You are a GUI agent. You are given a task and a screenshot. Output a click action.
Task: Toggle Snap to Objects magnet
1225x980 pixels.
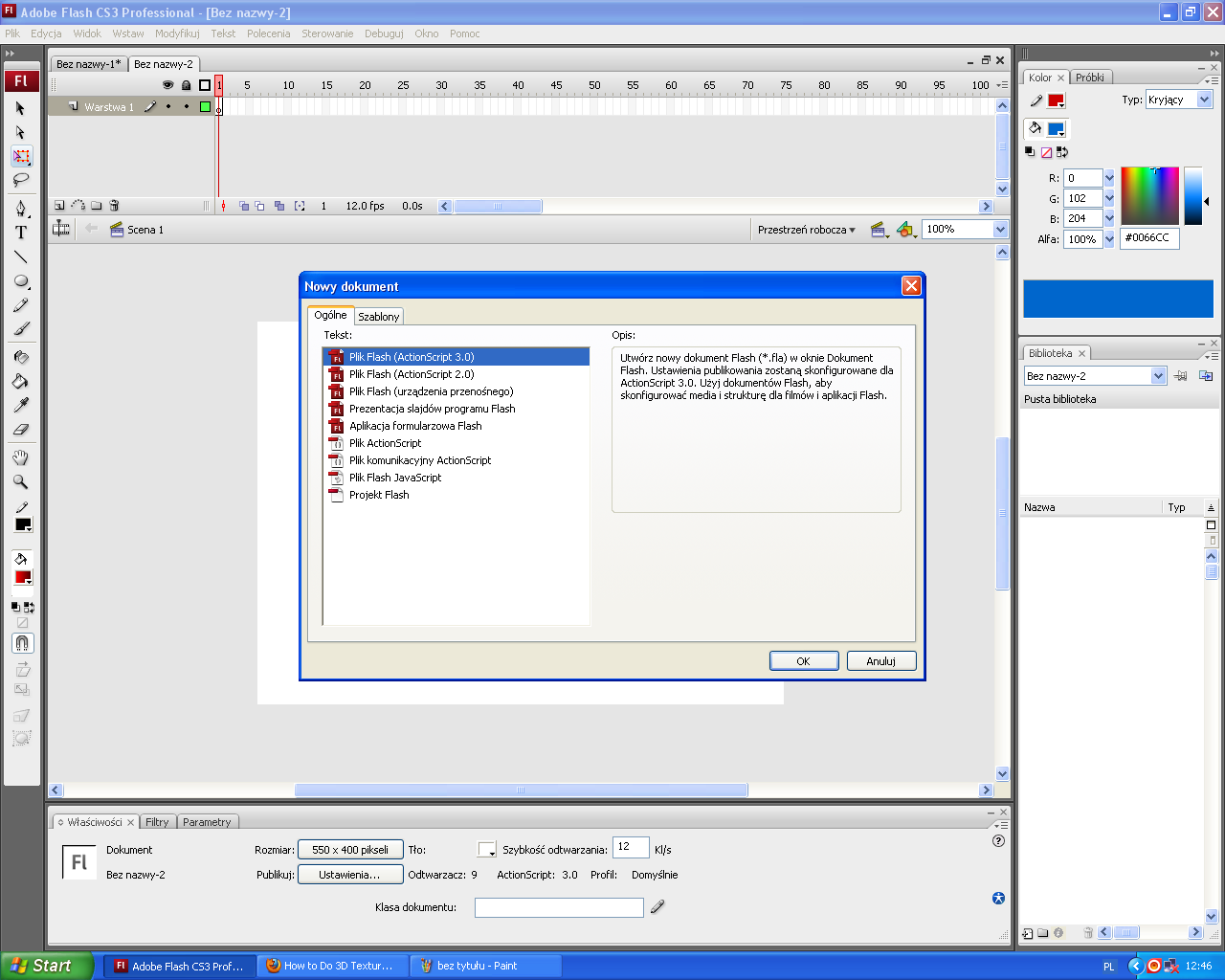(22, 643)
